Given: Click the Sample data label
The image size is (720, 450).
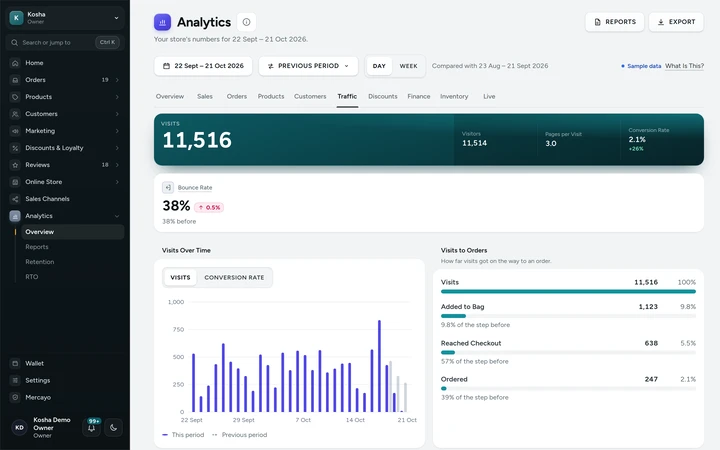Looking at the screenshot, I should click(644, 66).
